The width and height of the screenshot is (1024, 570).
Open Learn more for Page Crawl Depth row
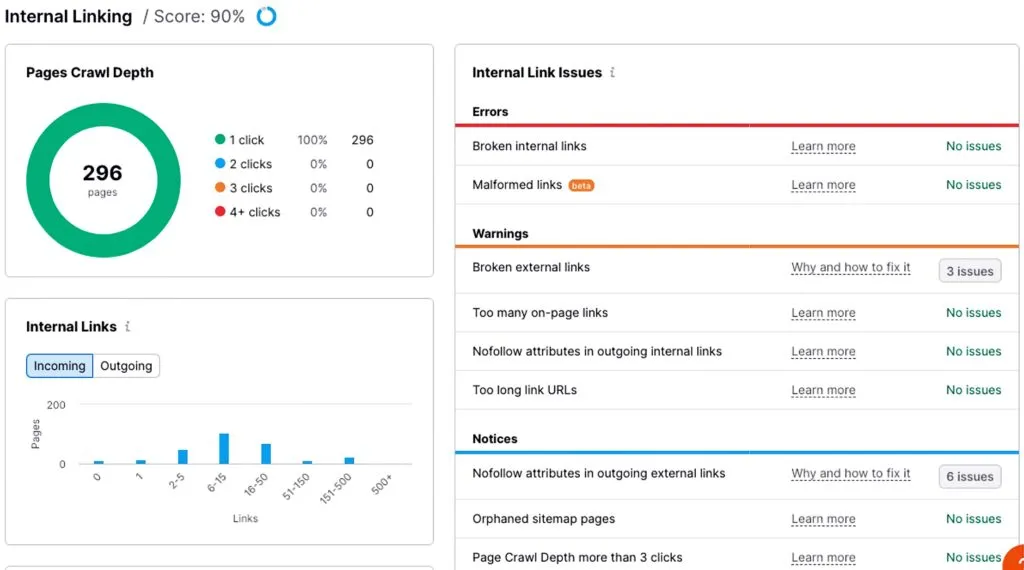click(824, 558)
